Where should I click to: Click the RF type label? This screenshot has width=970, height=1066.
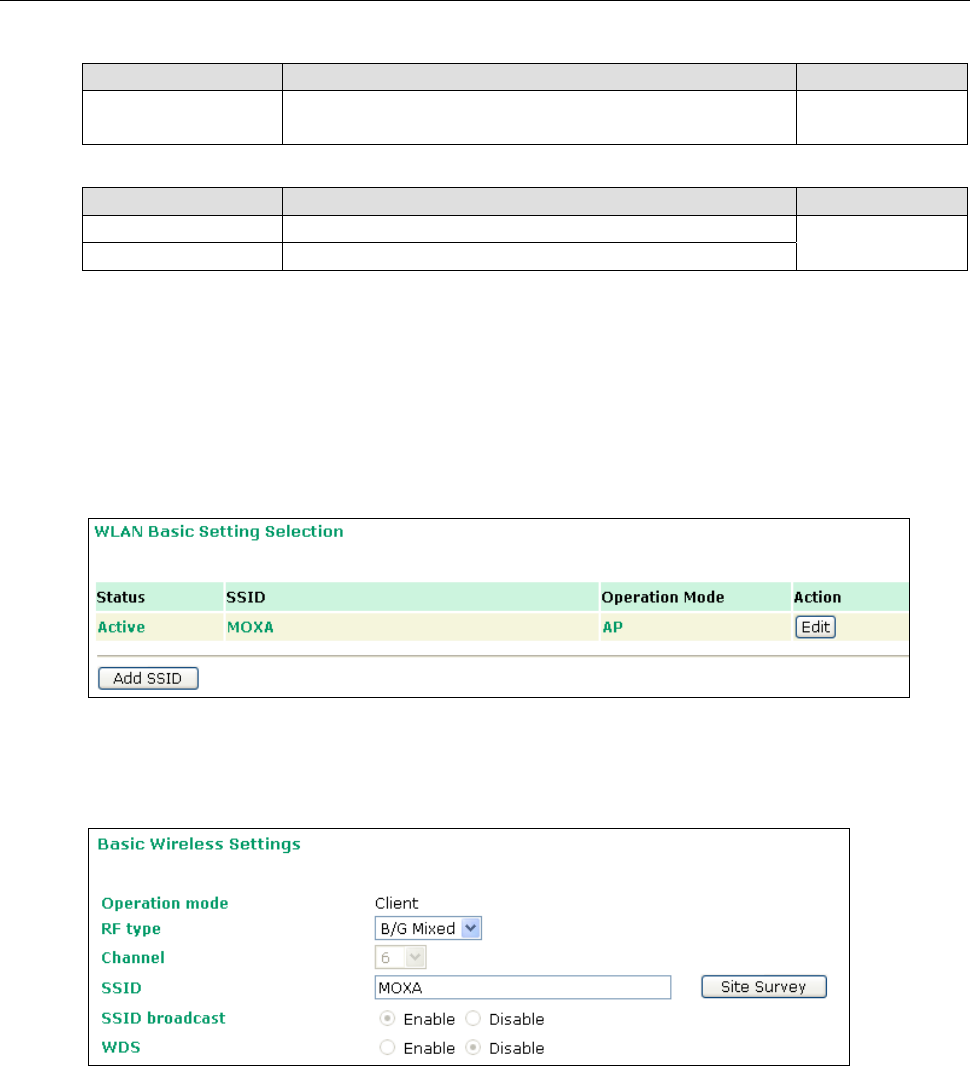(131, 929)
